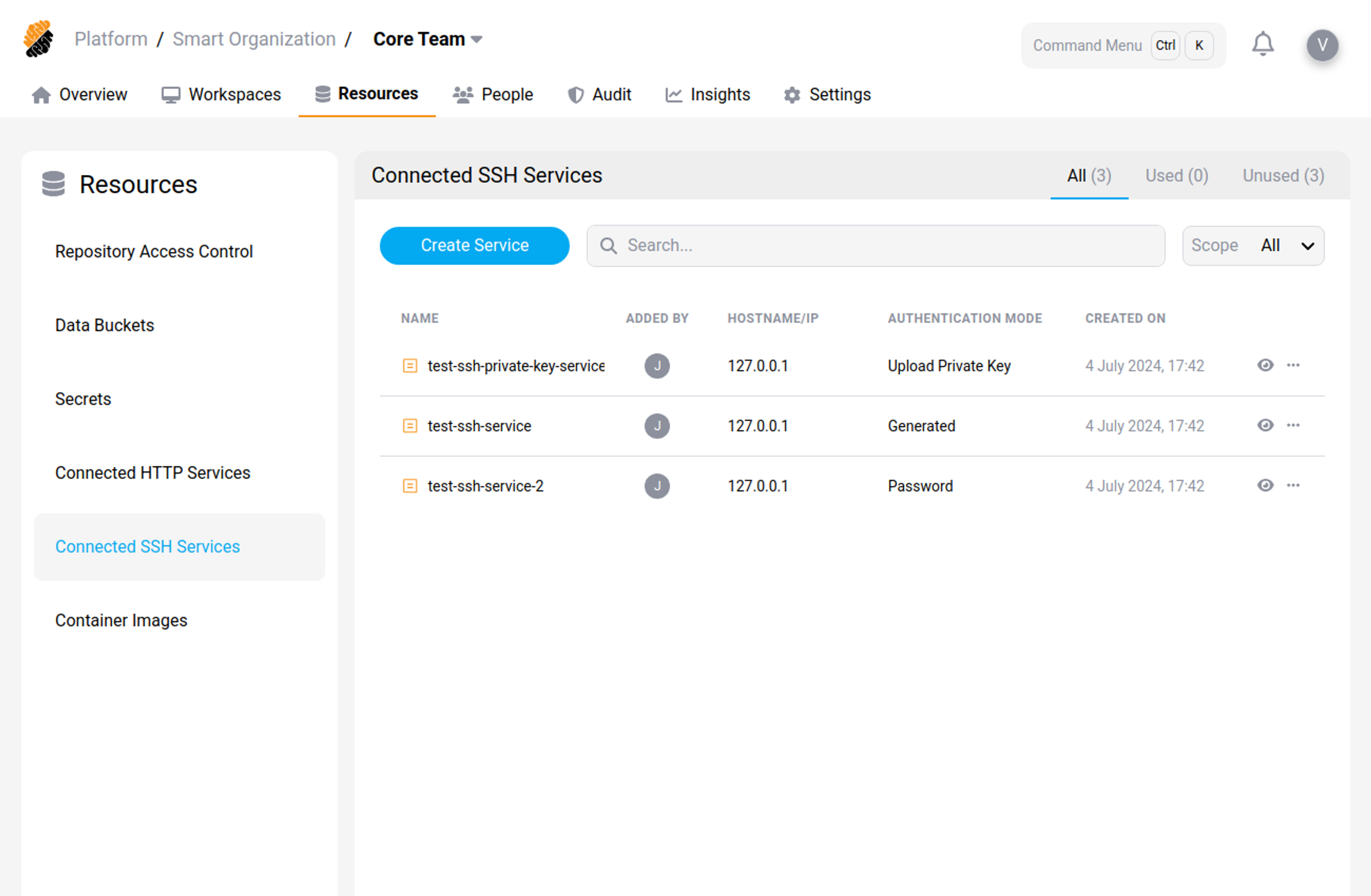Switch to the Unused (3) tab
Viewport: 1371px width, 896px height.
[1283, 175]
